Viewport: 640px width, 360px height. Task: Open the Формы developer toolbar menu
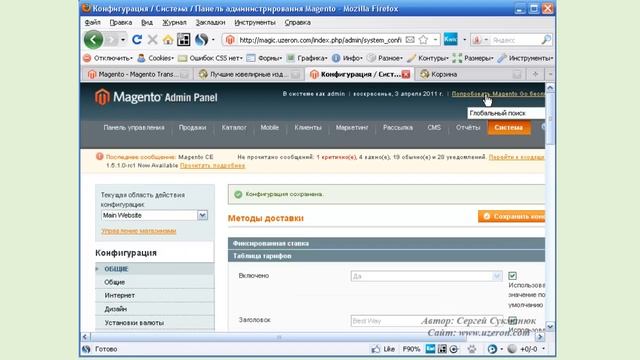(264, 58)
